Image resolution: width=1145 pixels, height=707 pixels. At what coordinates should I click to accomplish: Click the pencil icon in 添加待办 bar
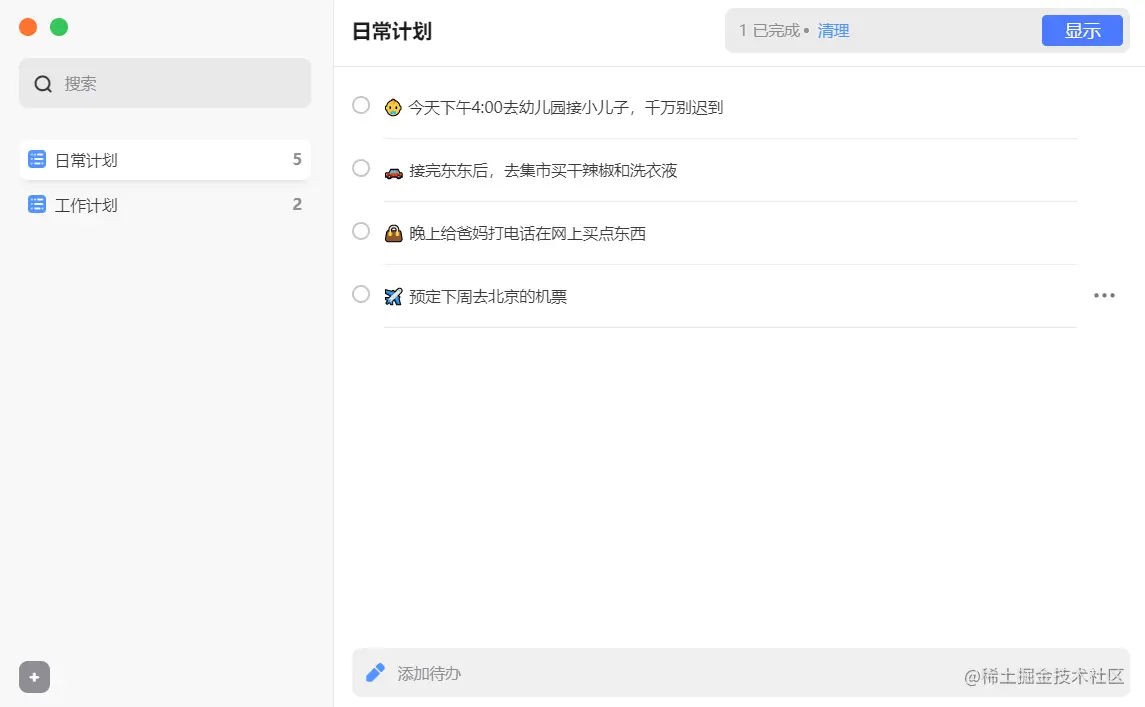tap(375, 673)
